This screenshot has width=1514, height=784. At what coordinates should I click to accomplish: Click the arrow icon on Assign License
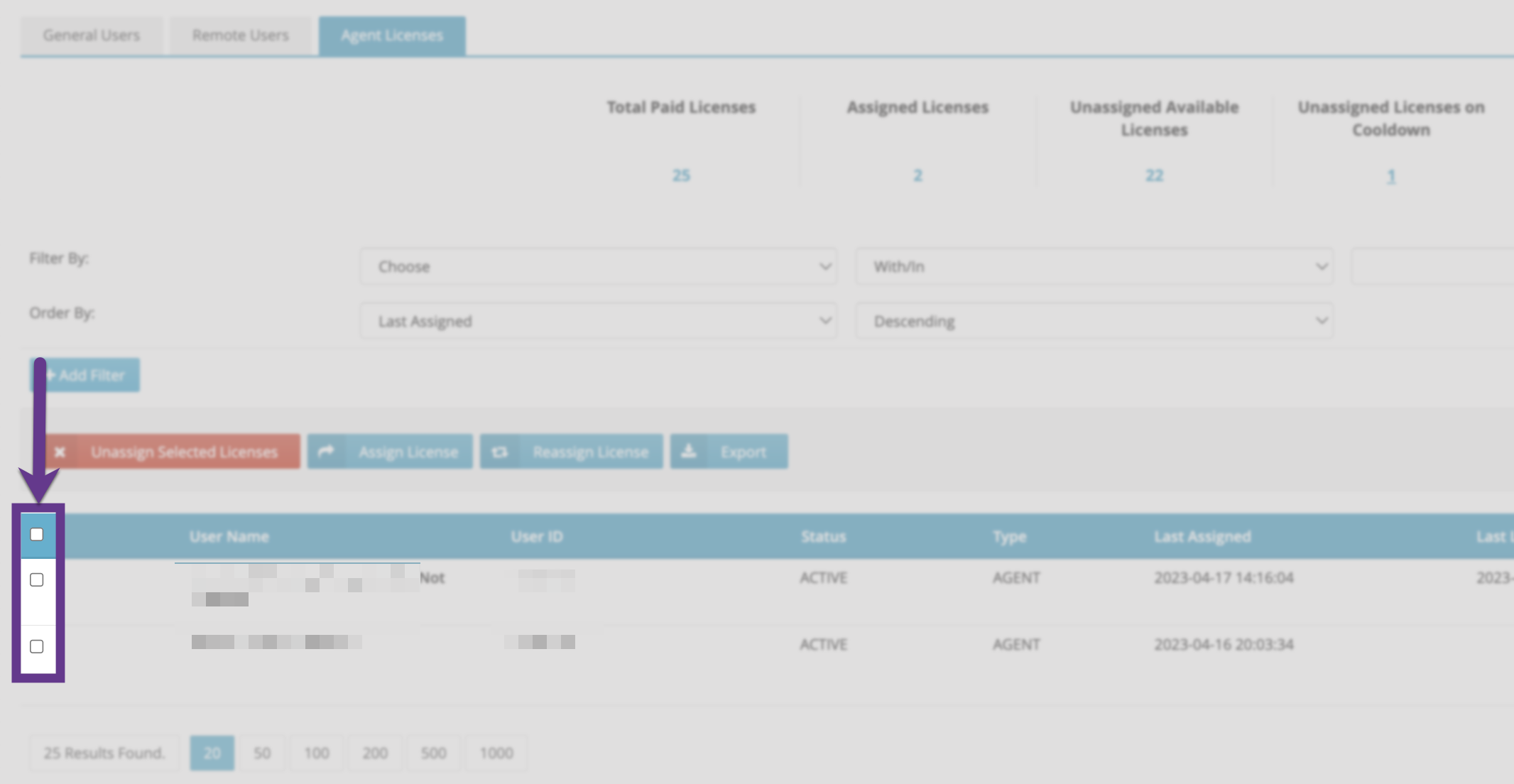326,452
